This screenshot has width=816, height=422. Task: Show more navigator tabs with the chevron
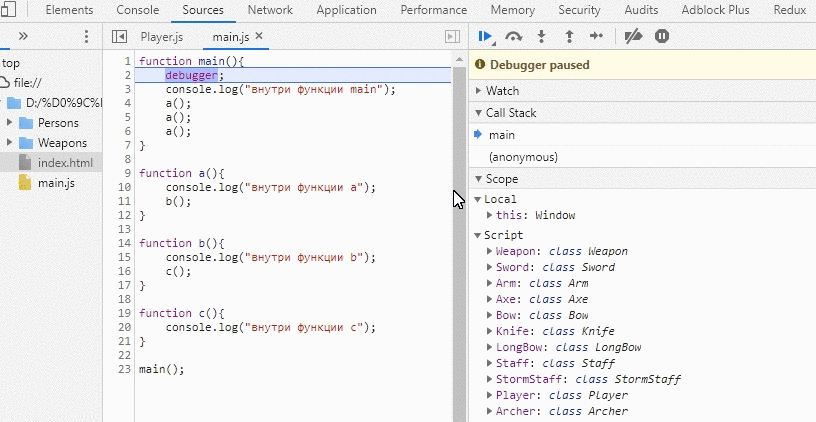(x=23, y=36)
